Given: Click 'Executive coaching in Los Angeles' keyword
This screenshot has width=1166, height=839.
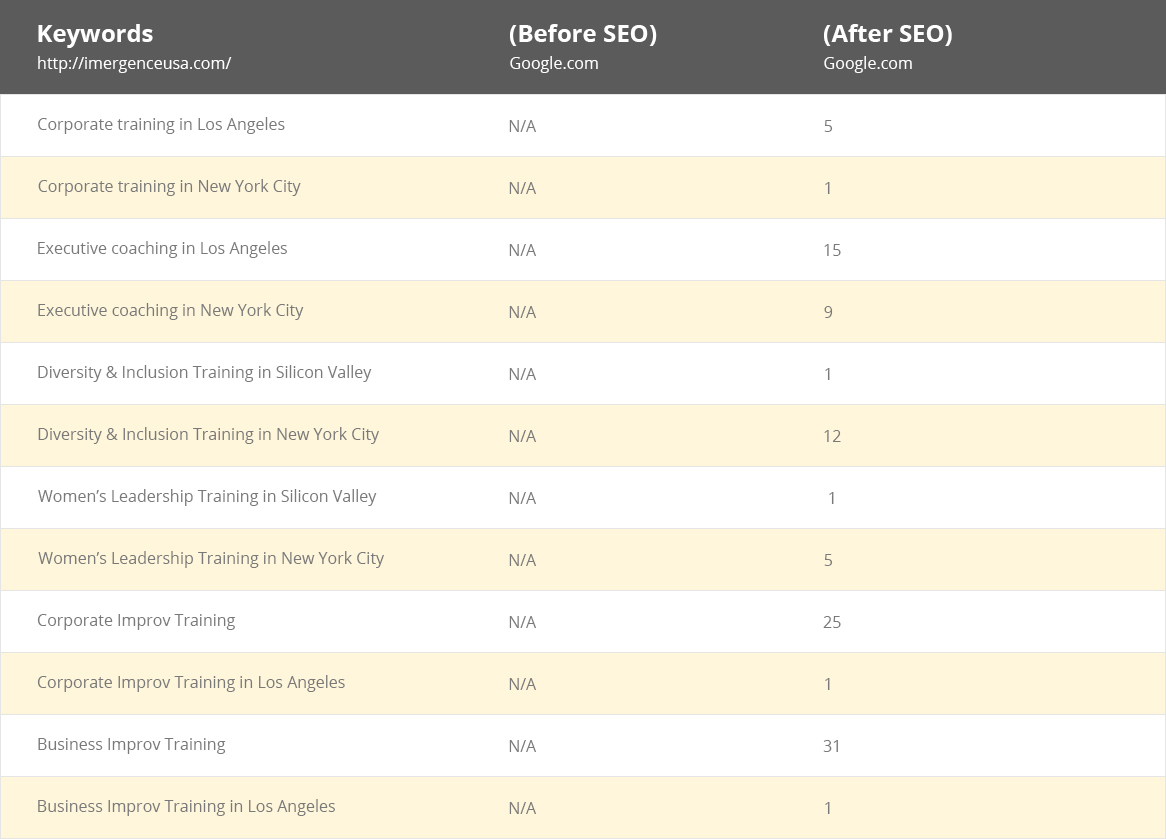Looking at the screenshot, I should [x=162, y=249].
